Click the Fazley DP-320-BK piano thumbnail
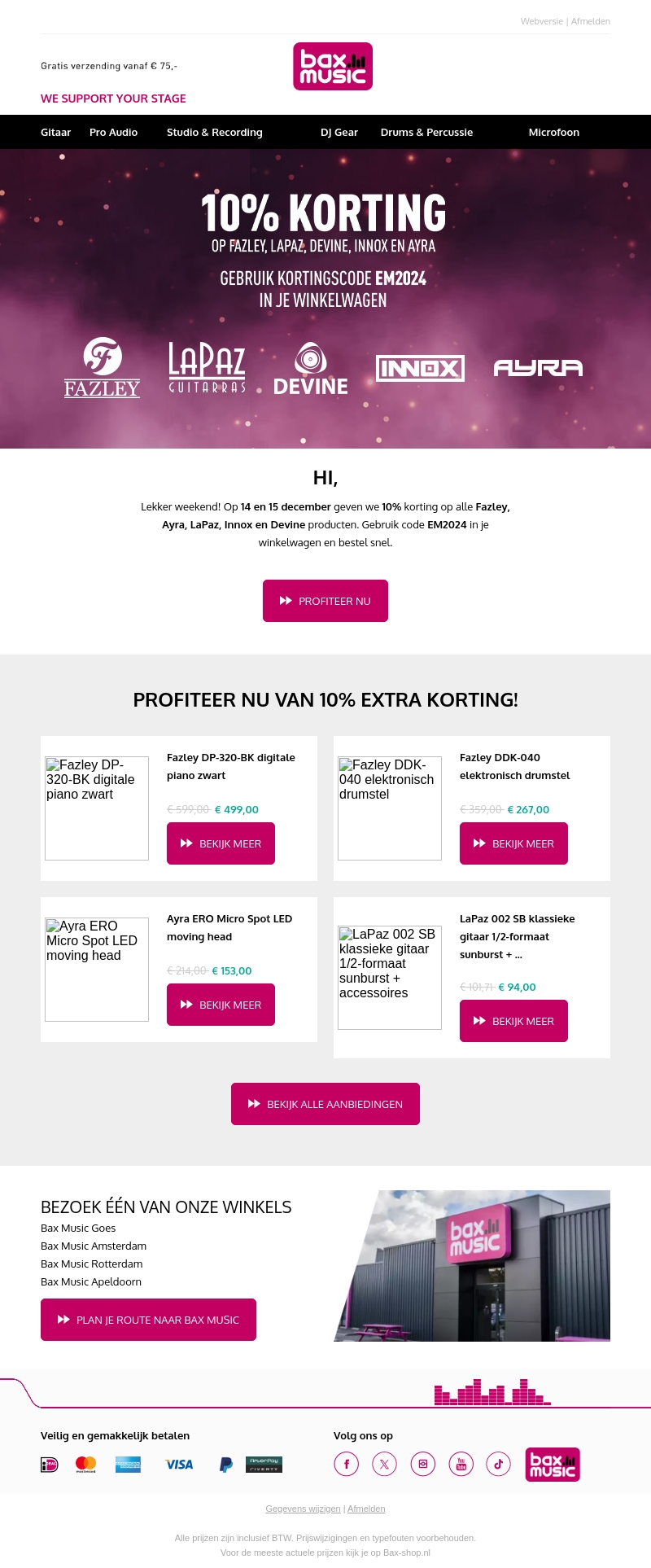 96,808
